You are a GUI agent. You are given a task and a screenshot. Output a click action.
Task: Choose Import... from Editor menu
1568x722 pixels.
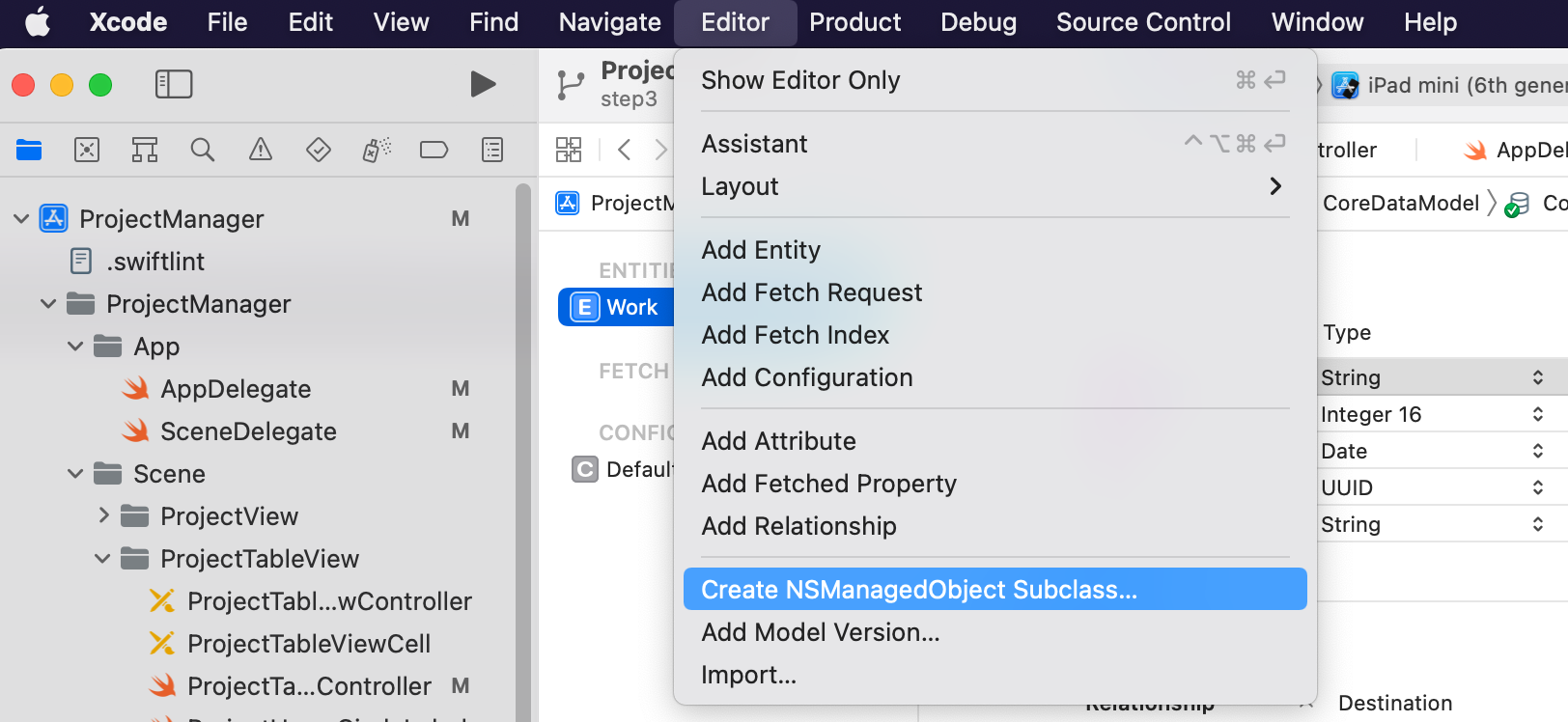click(x=994, y=675)
